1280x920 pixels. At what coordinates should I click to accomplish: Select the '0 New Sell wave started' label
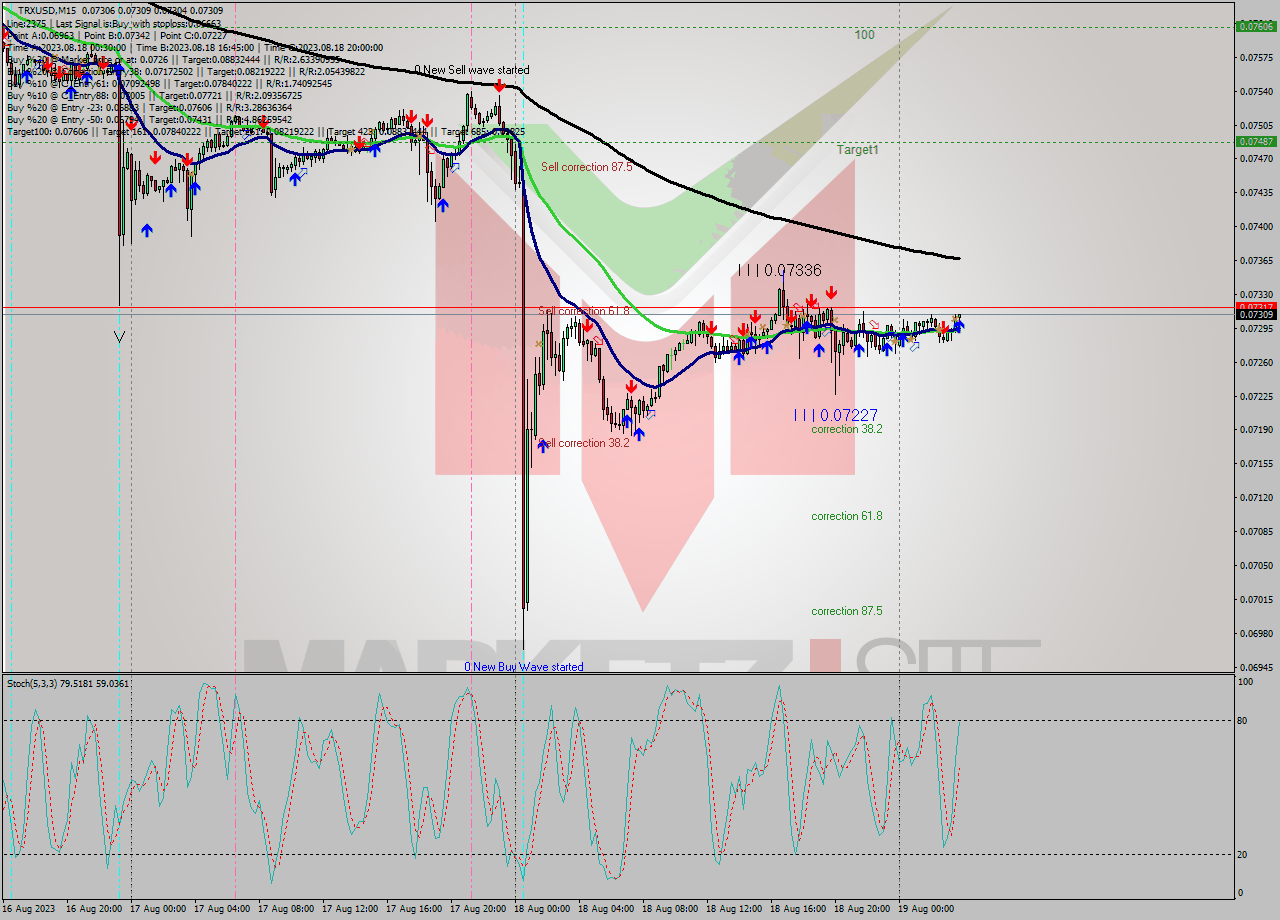click(472, 70)
